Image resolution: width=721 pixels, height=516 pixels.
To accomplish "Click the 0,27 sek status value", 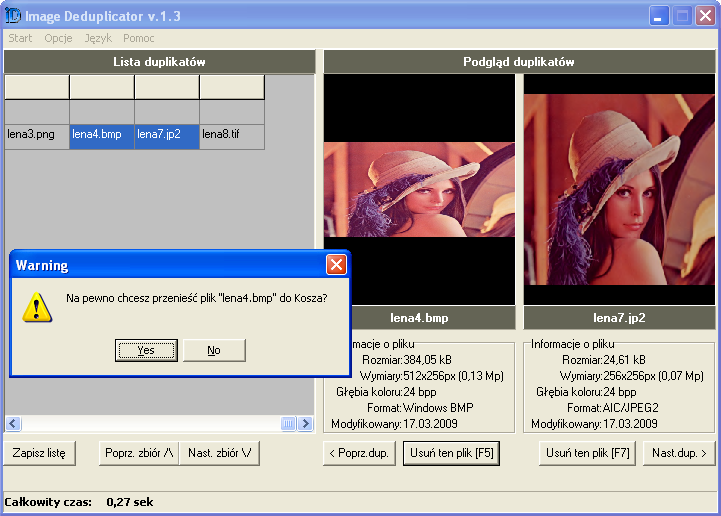I will (130, 502).
